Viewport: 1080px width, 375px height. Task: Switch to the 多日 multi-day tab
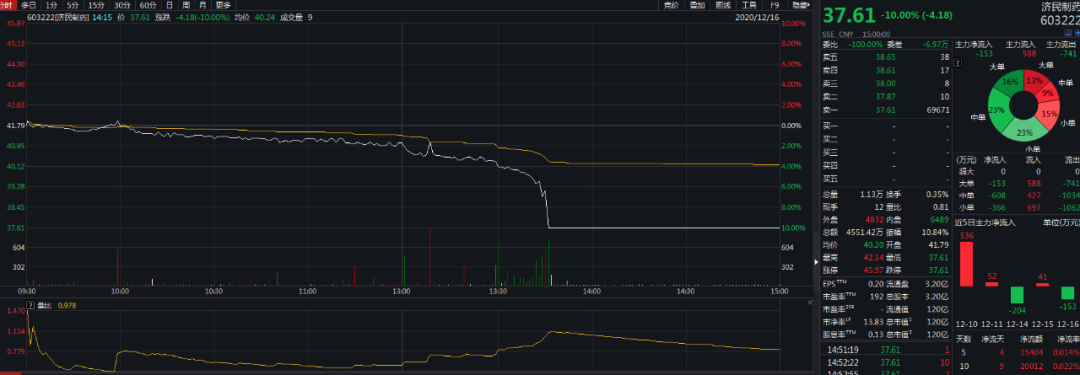tap(28, 5)
